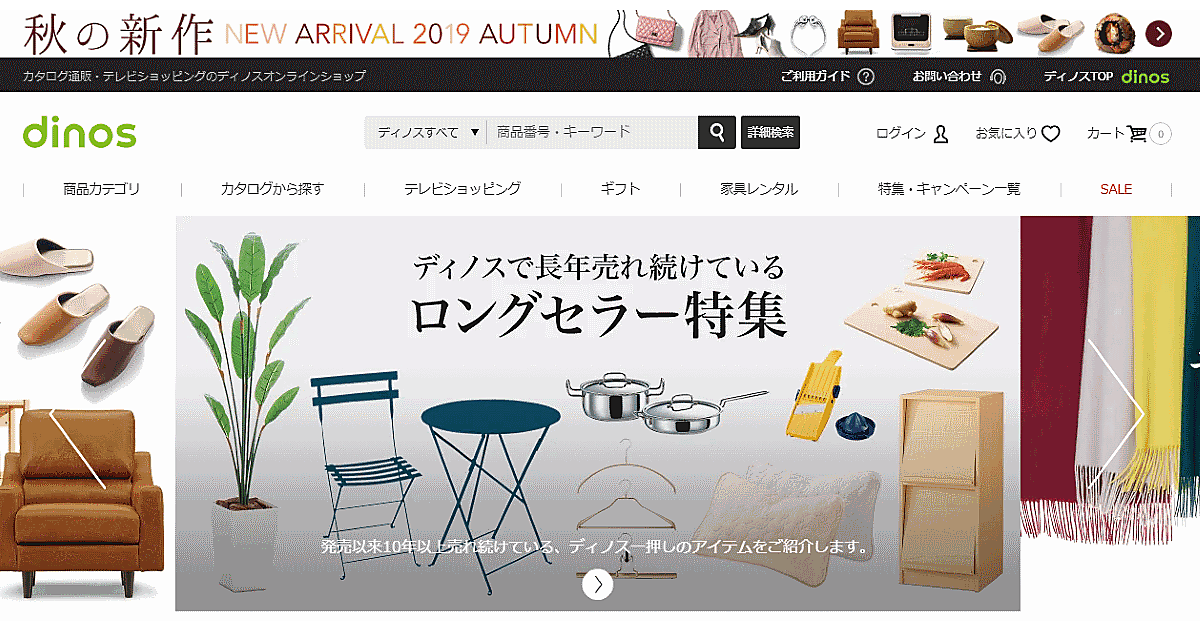Open the SALE menu item
Viewport: 1200px width, 630px height.
click(x=1116, y=189)
